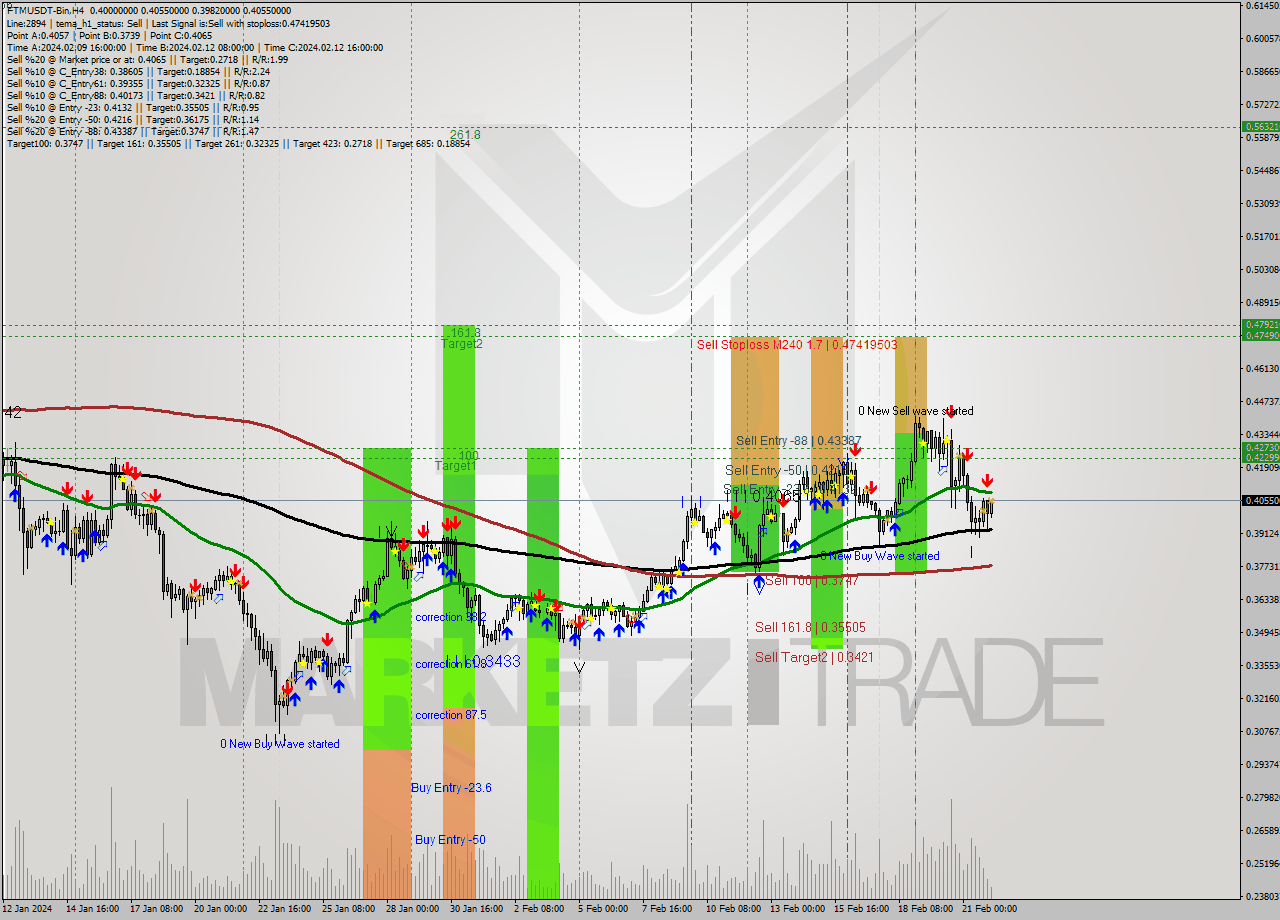This screenshot has height=920, width=1280.
Task: Click the '42' label beside the red moving average
Action: tap(13, 412)
